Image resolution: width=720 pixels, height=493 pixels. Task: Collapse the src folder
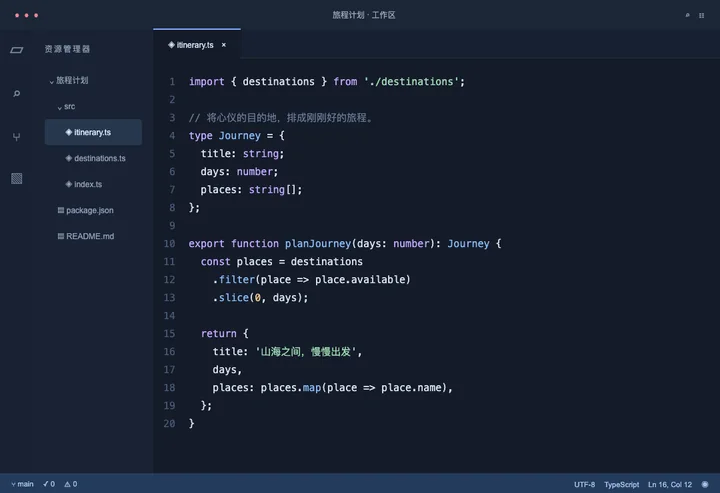(60, 107)
